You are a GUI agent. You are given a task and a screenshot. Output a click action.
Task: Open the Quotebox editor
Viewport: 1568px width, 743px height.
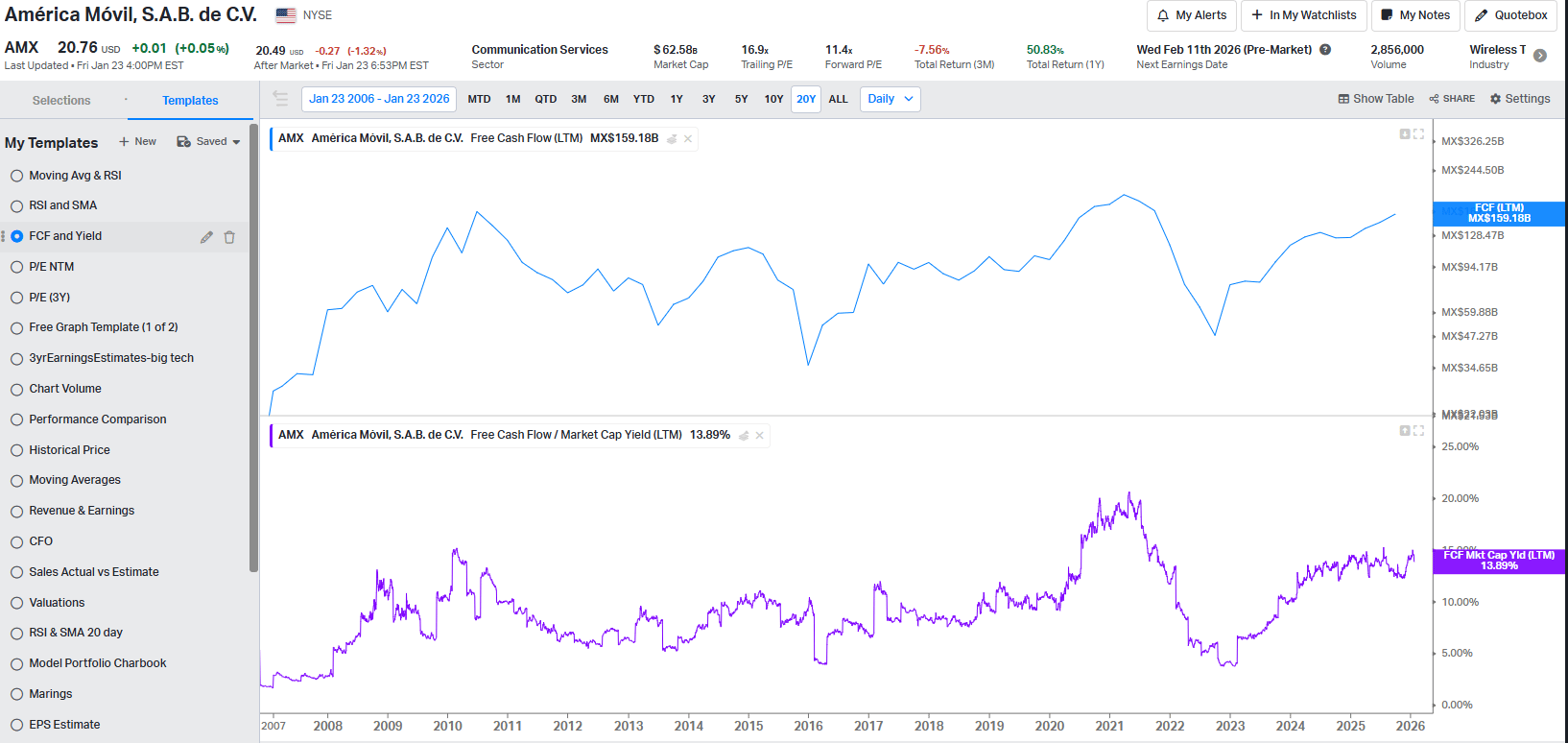[x=1510, y=15]
